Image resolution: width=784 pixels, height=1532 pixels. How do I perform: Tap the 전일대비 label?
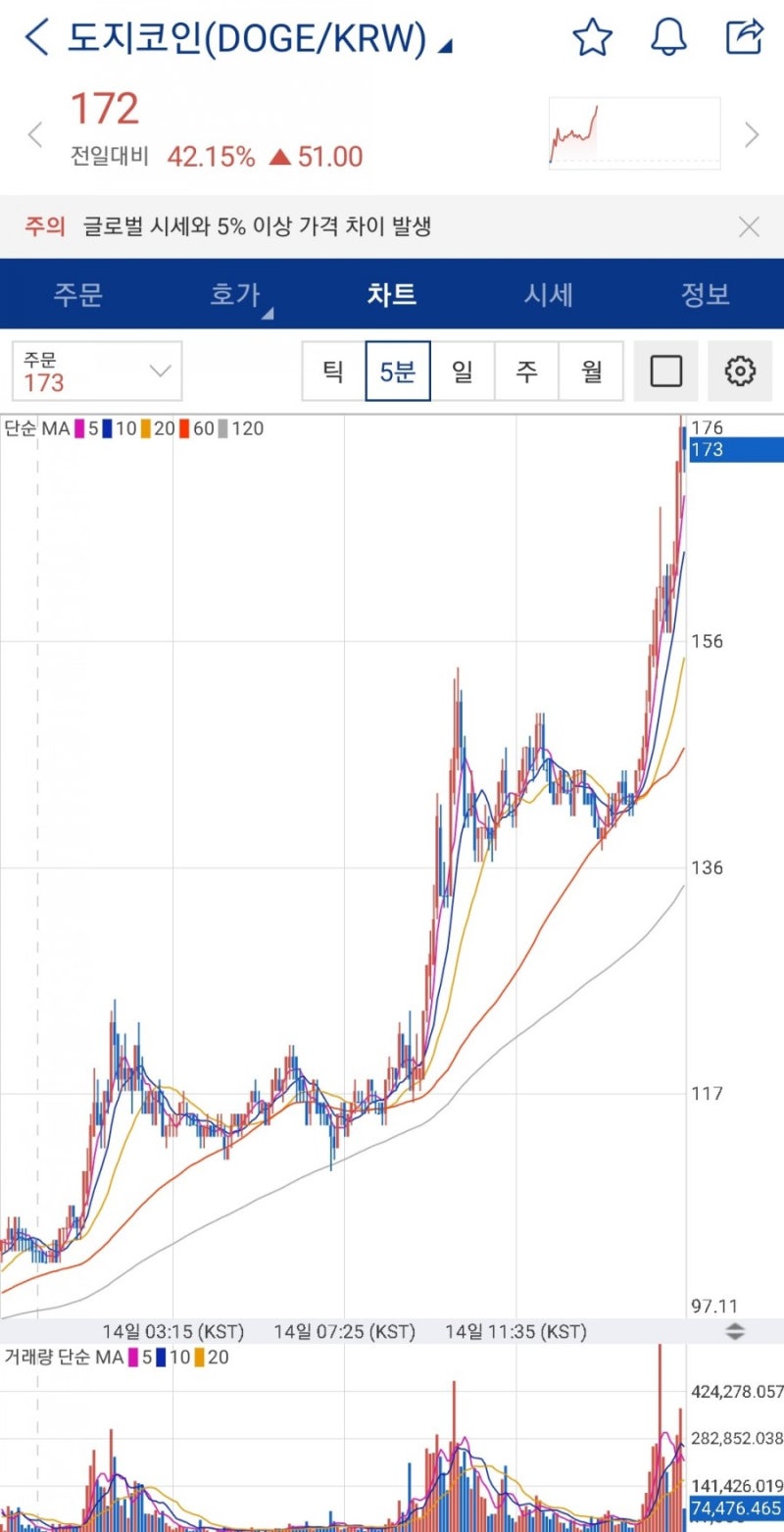point(108,157)
